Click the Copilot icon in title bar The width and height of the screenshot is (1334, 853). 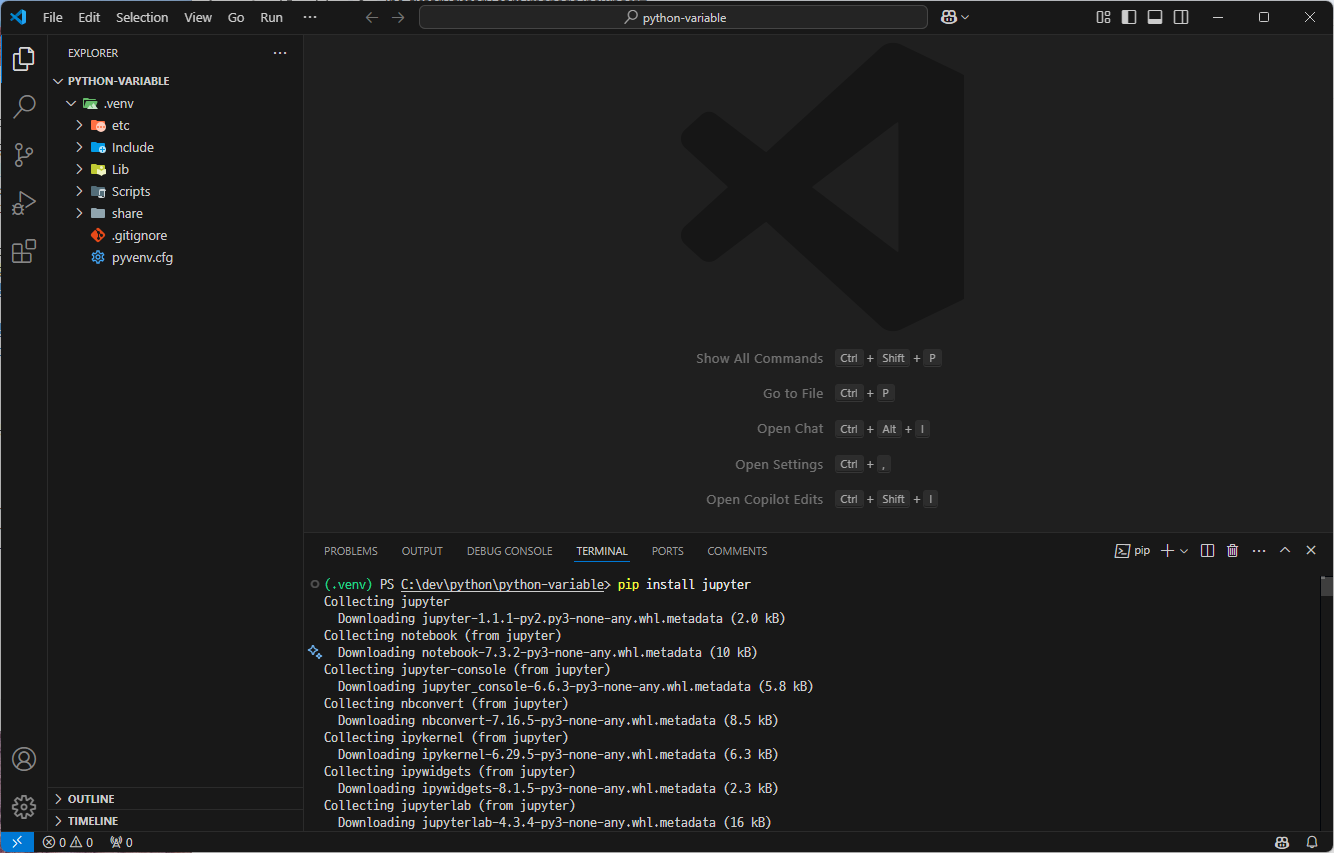[949, 17]
